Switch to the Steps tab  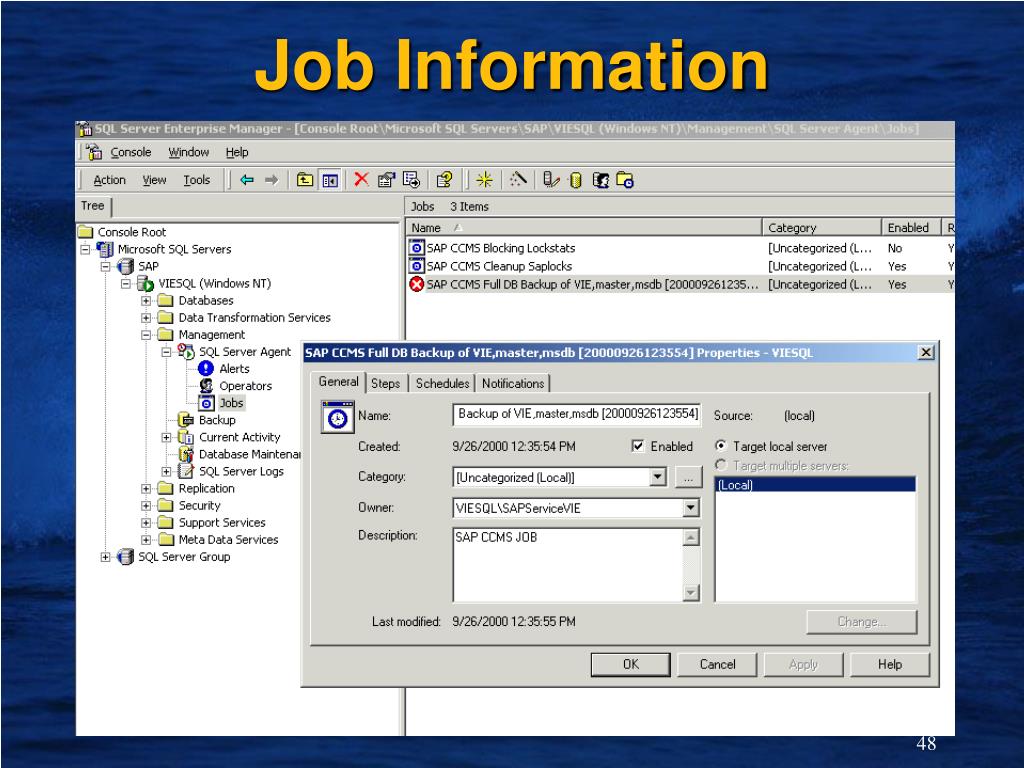[x=385, y=383]
